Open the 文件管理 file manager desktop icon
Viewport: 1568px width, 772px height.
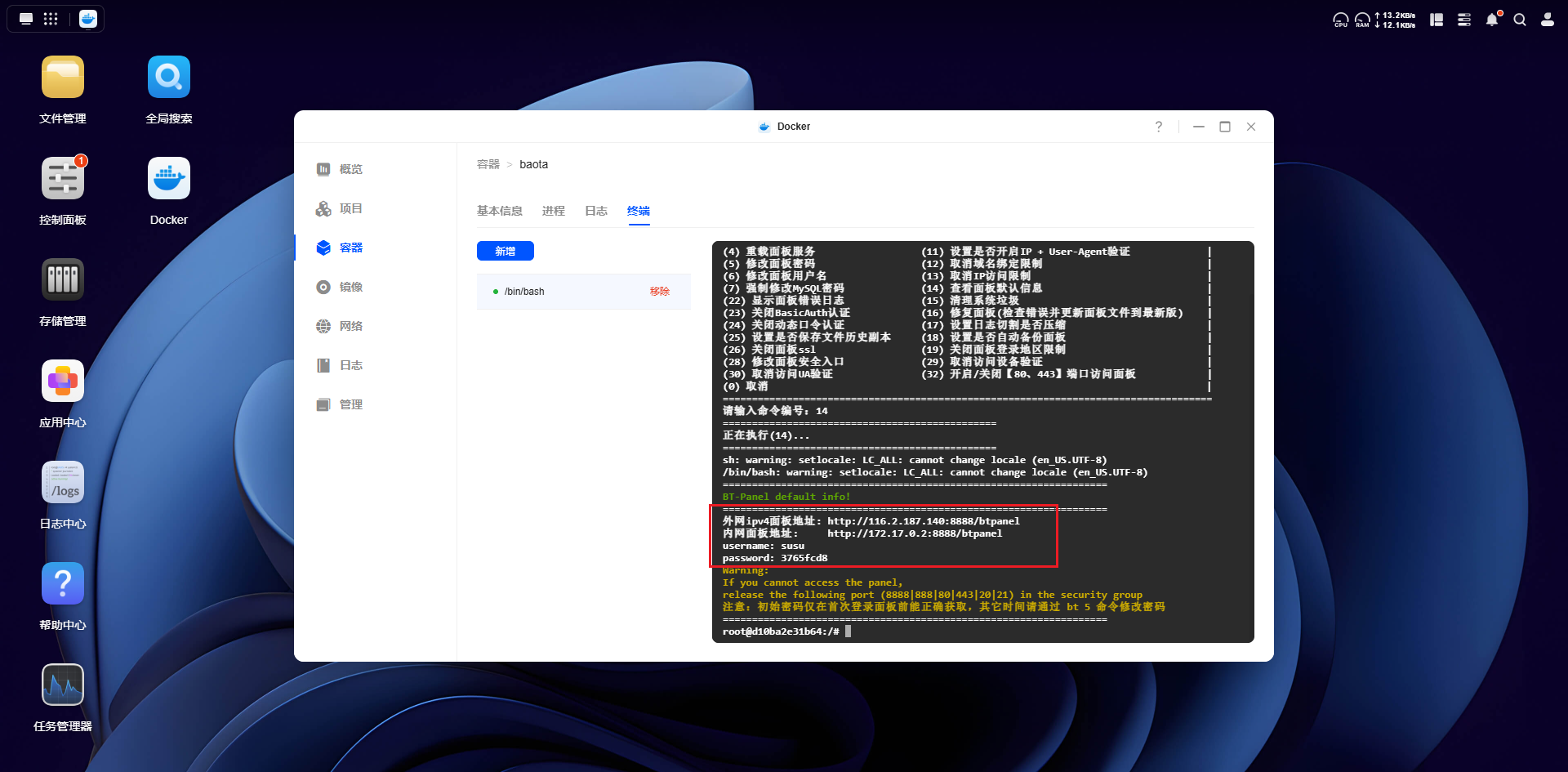pyautogui.click(x=63, y=78)
